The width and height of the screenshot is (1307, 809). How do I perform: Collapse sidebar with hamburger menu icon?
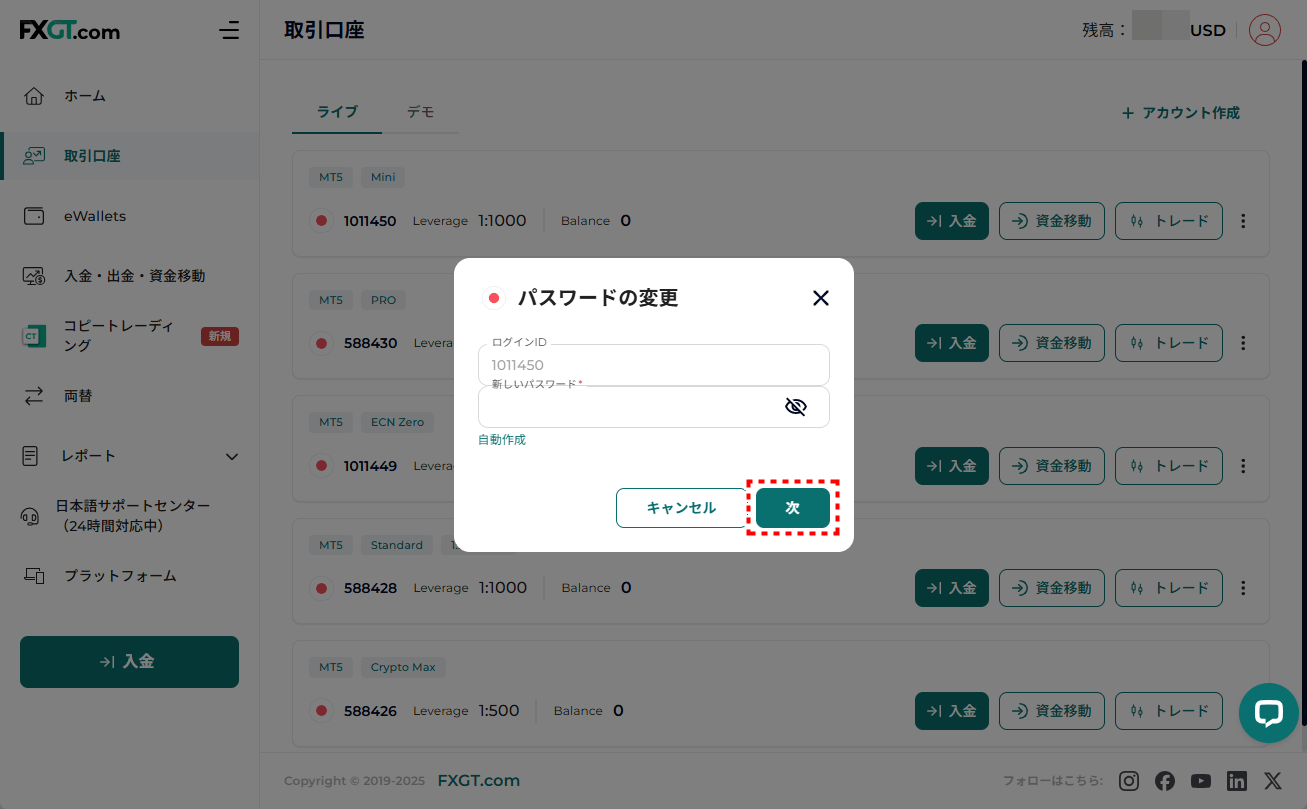[x=229, y=30]
